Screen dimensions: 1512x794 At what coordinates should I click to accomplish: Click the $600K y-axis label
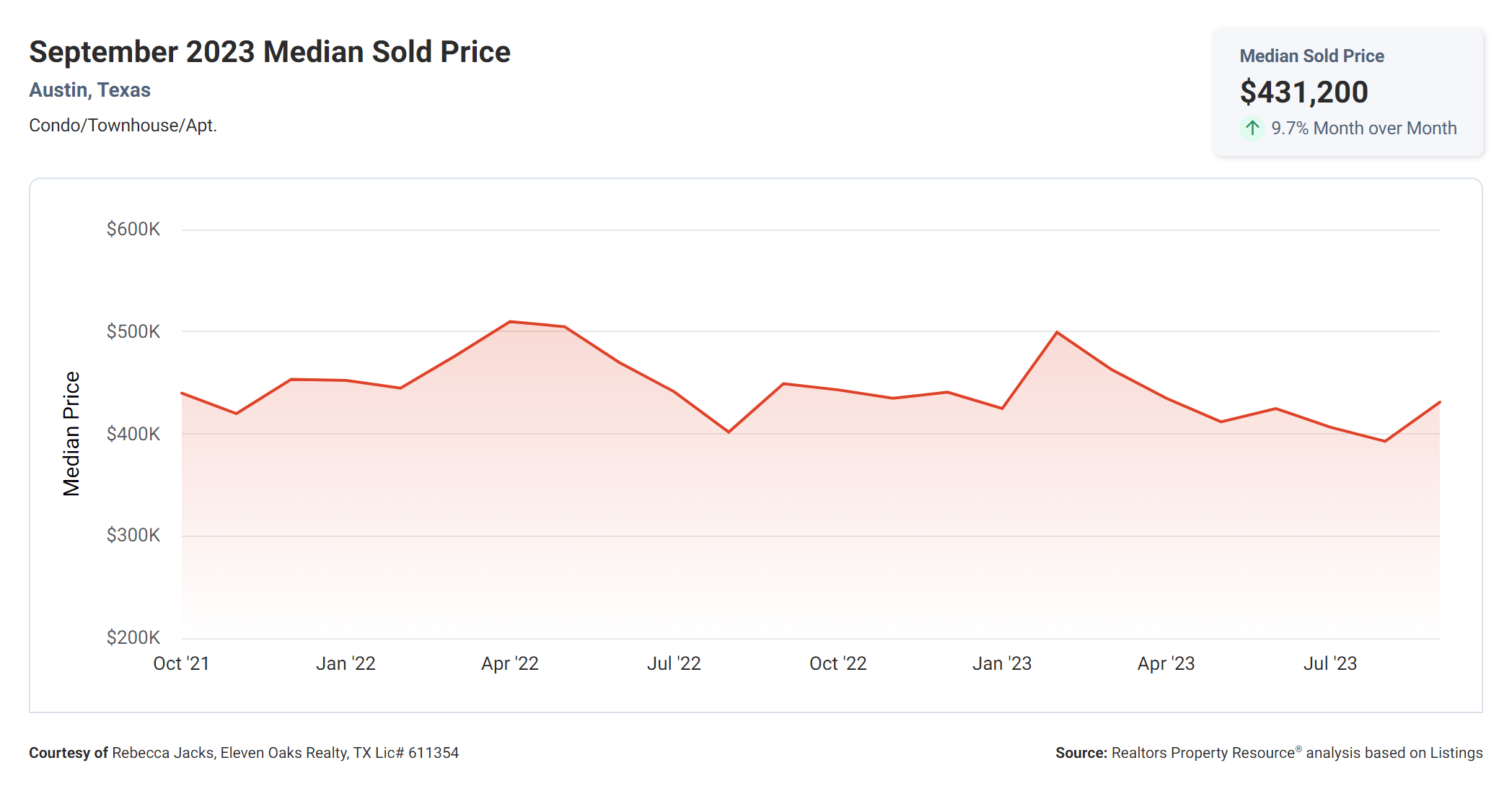click(133, 230)
